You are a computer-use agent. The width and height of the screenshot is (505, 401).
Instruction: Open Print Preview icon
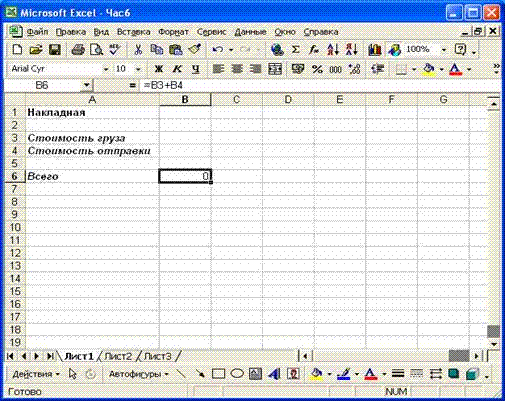coord(97,50)
